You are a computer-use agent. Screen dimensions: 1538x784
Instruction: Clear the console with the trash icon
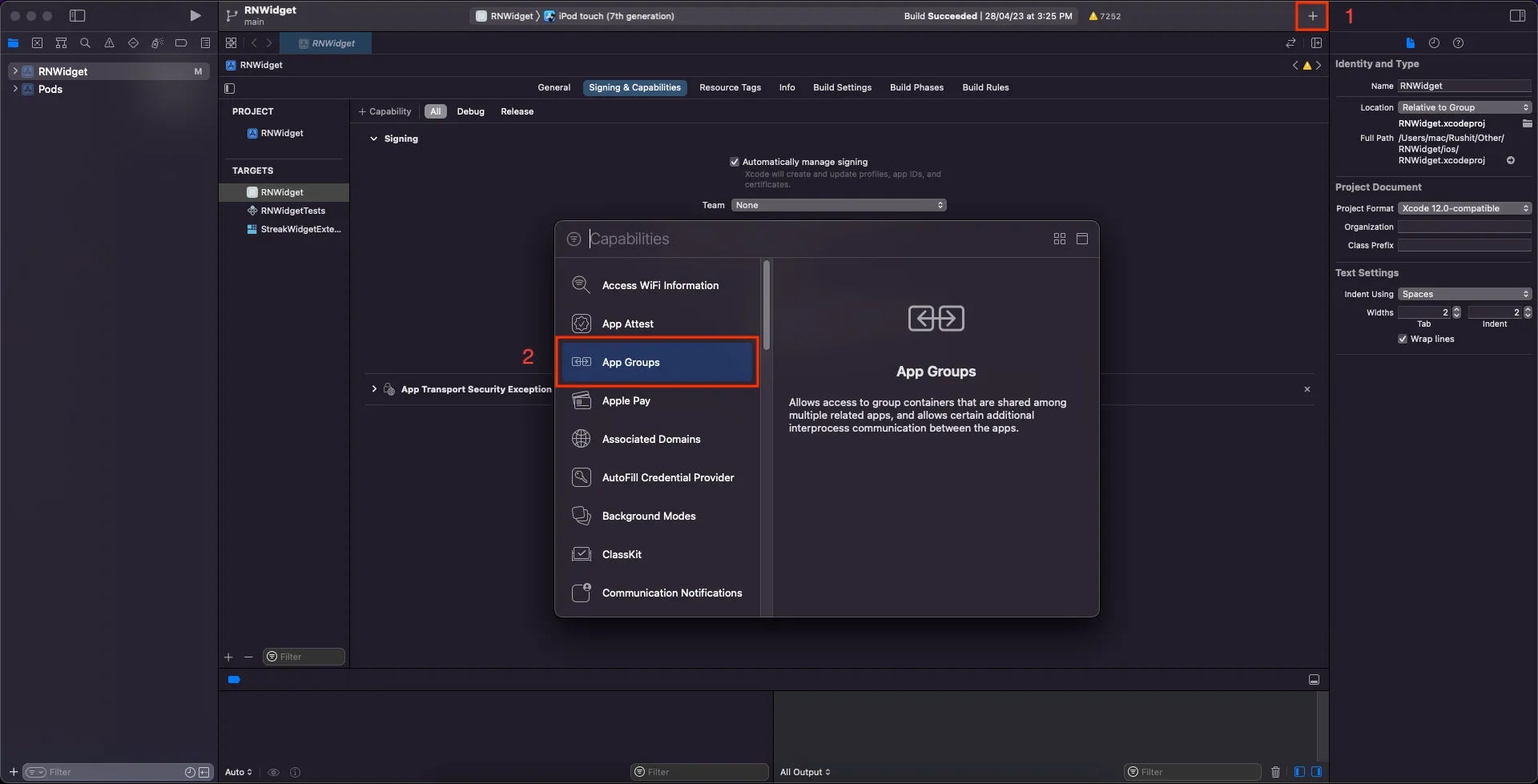(x=1275, y=772)
